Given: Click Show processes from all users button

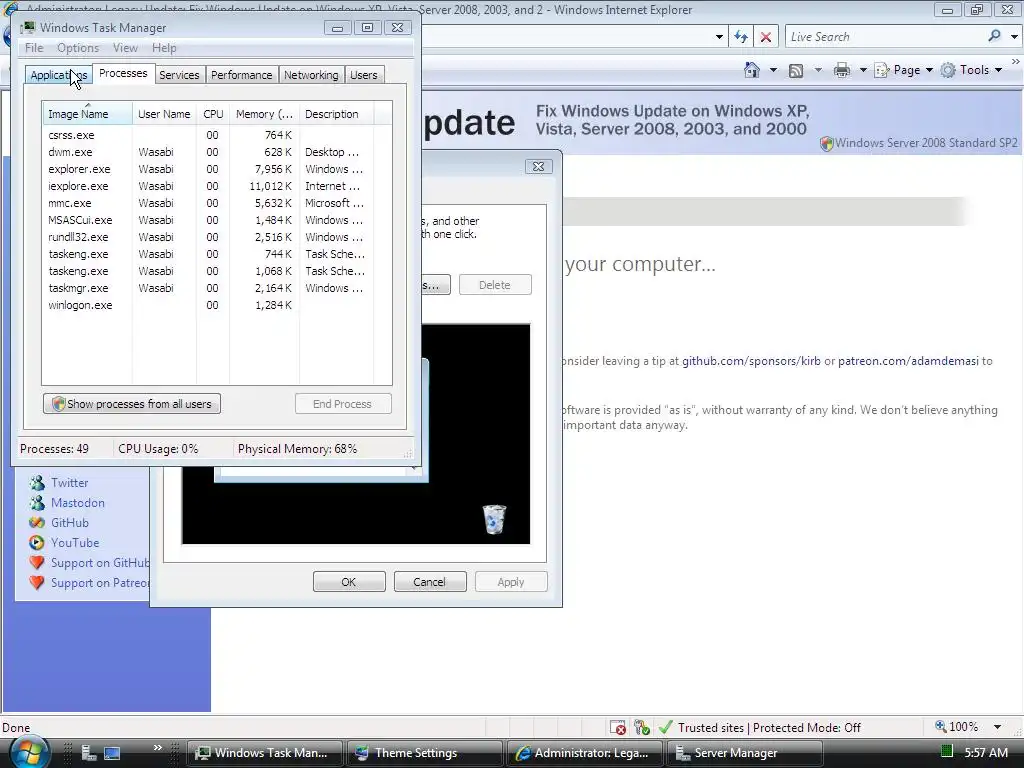Looking at the screenshot, I should [x=132, y=404].
